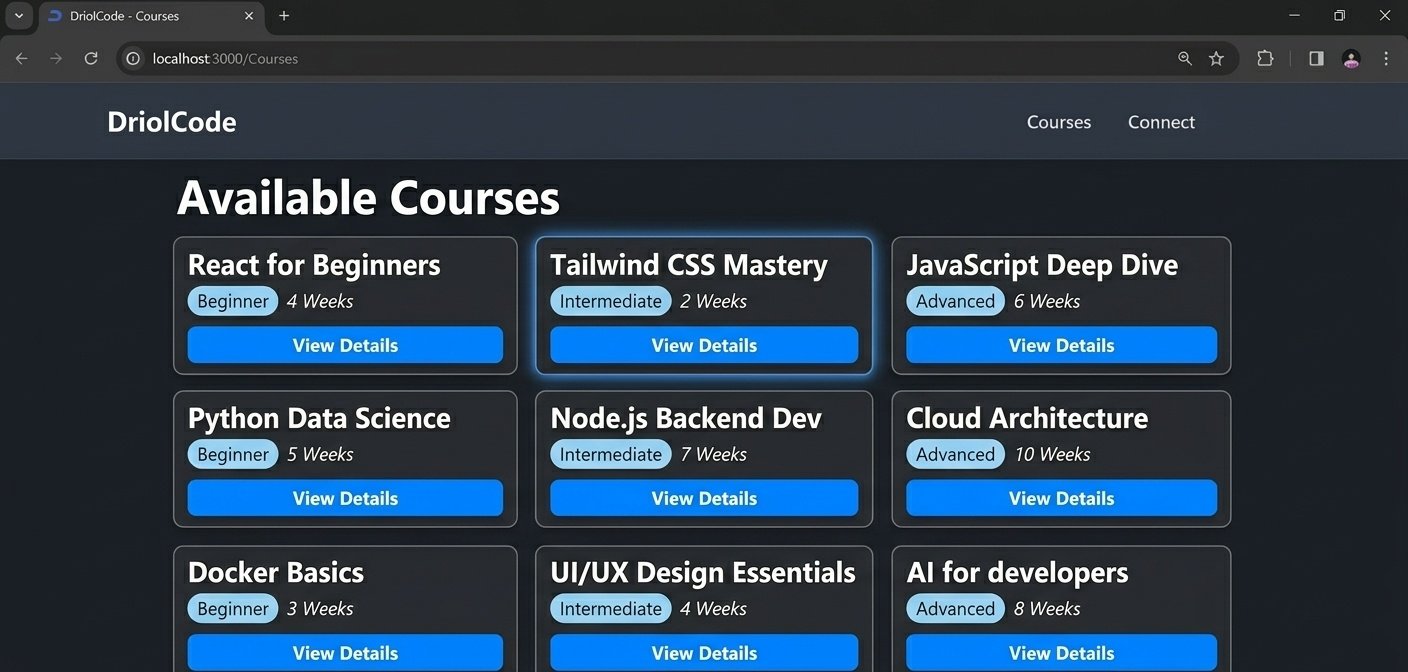Open the zoom magnifier icon in address bar
Image resolution: width=1408 pixels, height=672 pixels.
[x=1185, y=59]
